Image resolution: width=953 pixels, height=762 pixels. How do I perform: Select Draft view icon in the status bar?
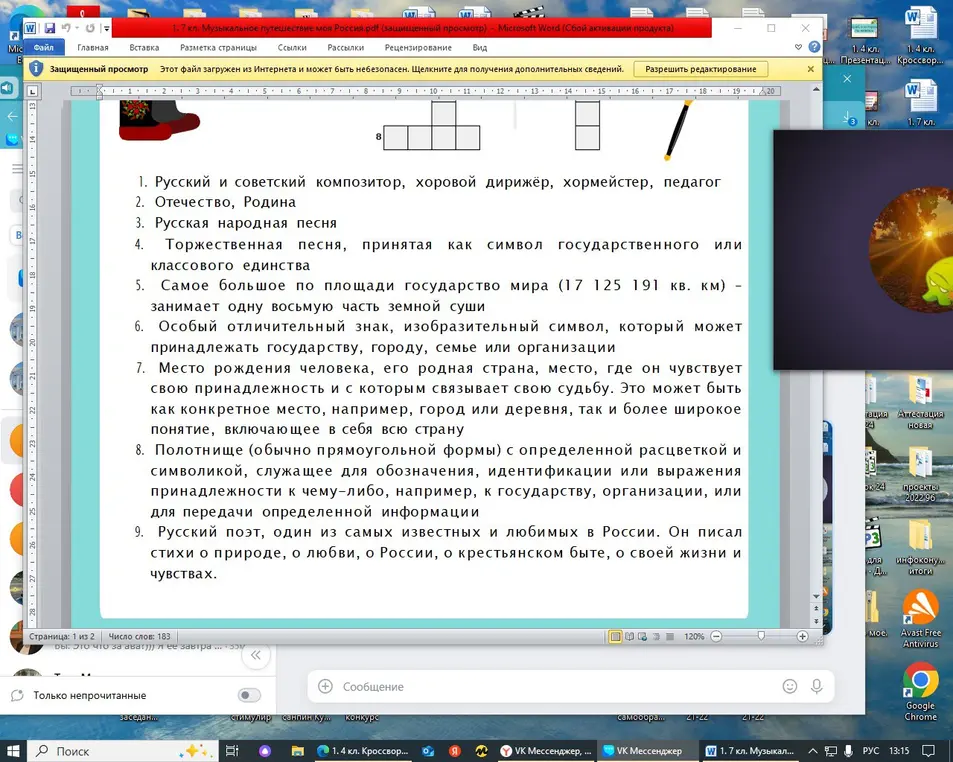pos(669,637)
